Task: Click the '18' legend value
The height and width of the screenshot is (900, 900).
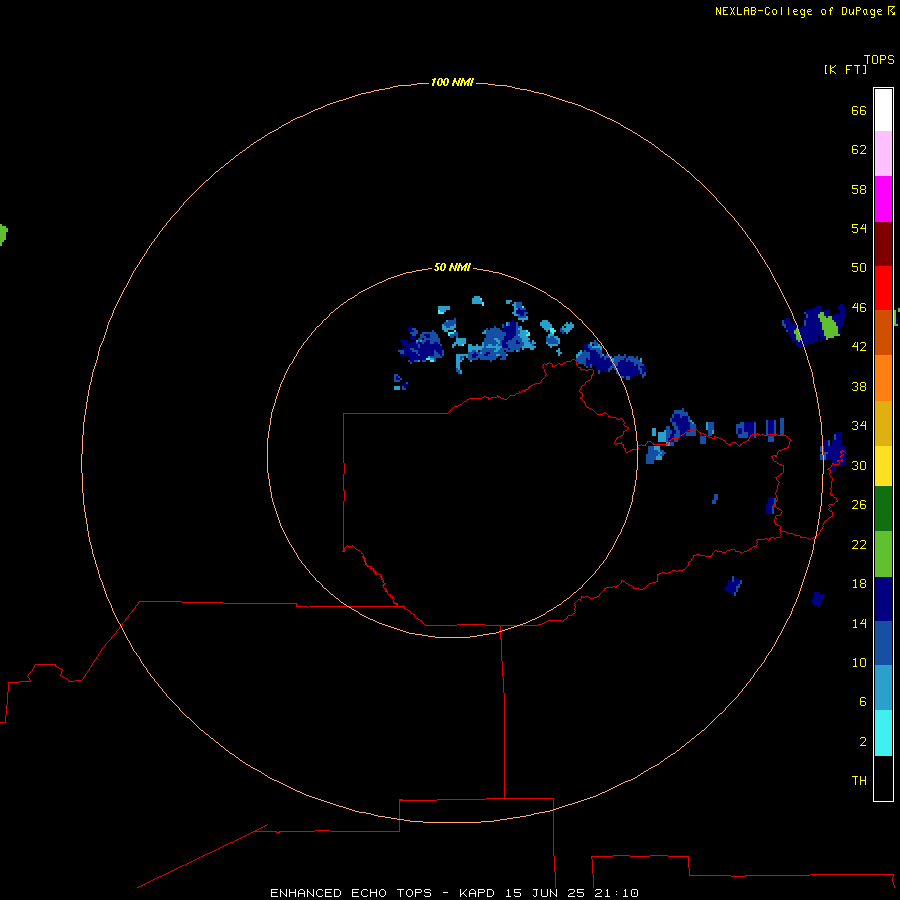Action: [859, 584]
